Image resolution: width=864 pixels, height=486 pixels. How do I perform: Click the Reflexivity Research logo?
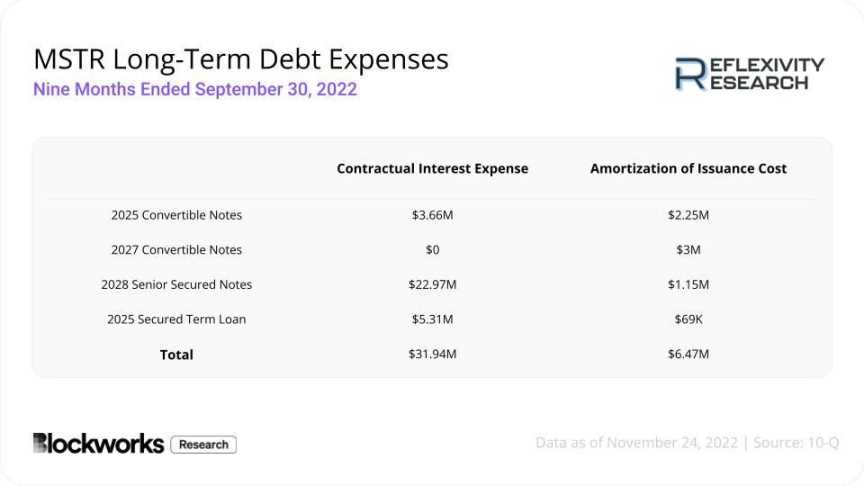750,74
